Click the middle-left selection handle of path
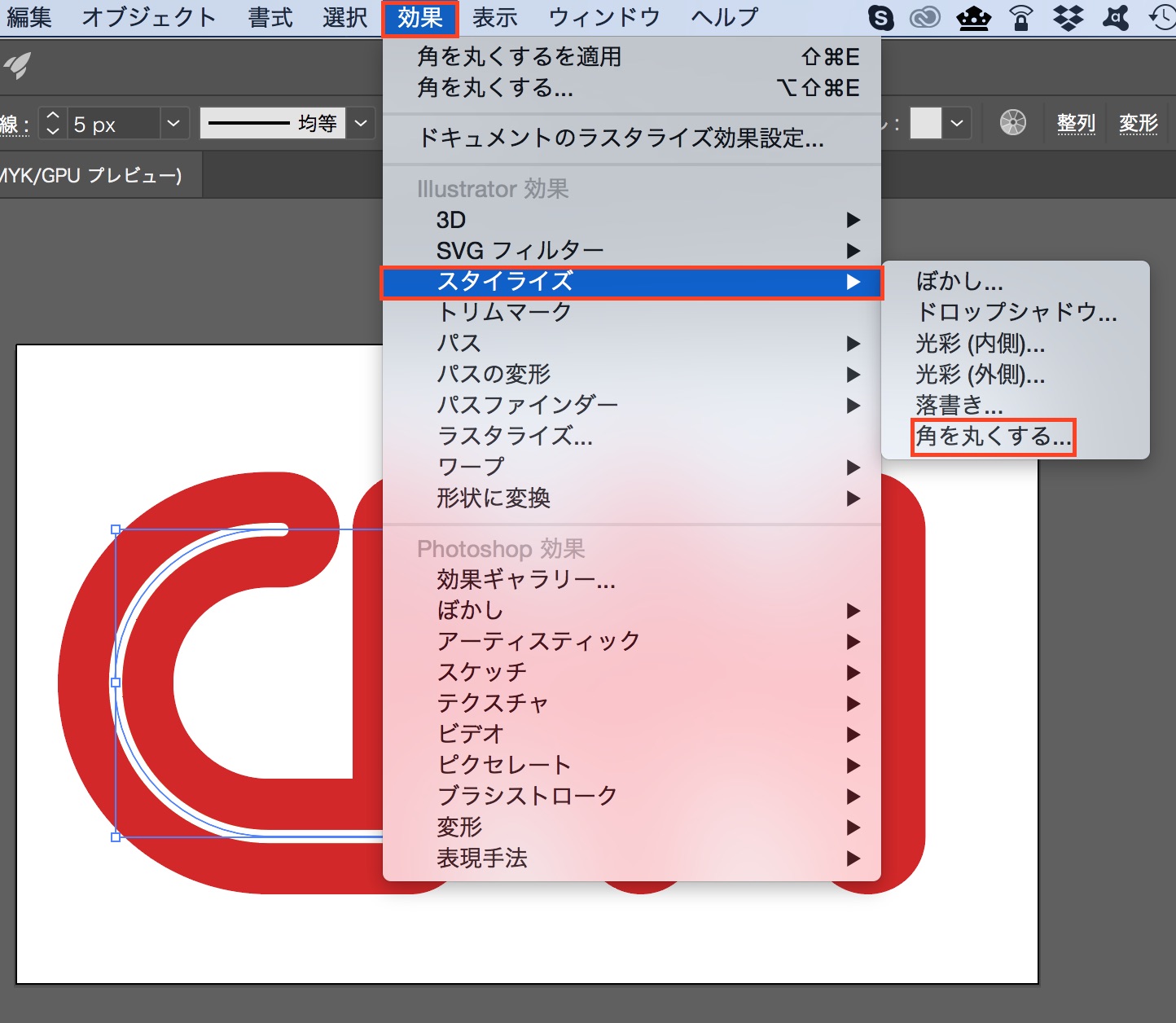The width and height of the screenshot is (1176, 1023). [x=116, y=683]
